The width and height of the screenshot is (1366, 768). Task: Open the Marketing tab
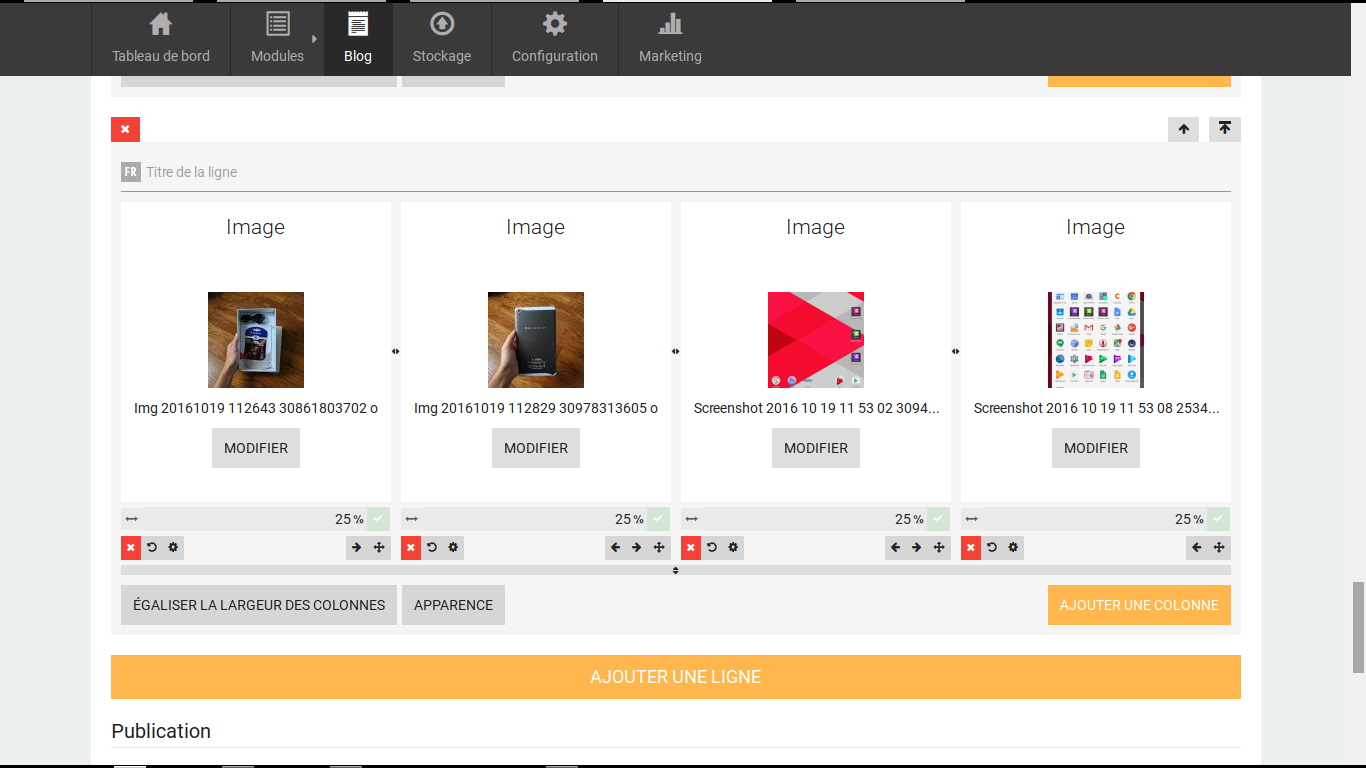(x=670, y=38)
